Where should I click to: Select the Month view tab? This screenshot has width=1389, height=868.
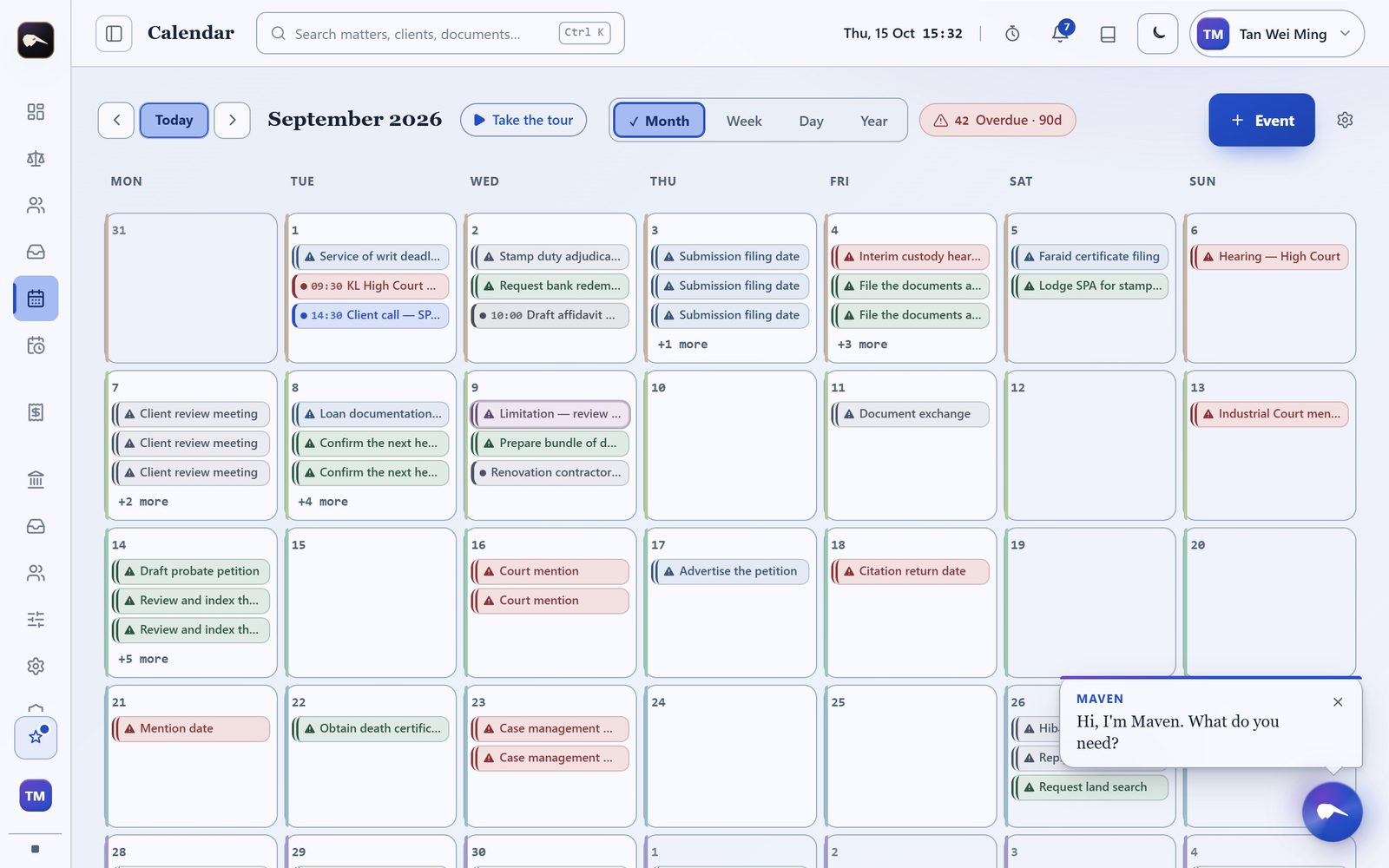[x=659, y=121]
